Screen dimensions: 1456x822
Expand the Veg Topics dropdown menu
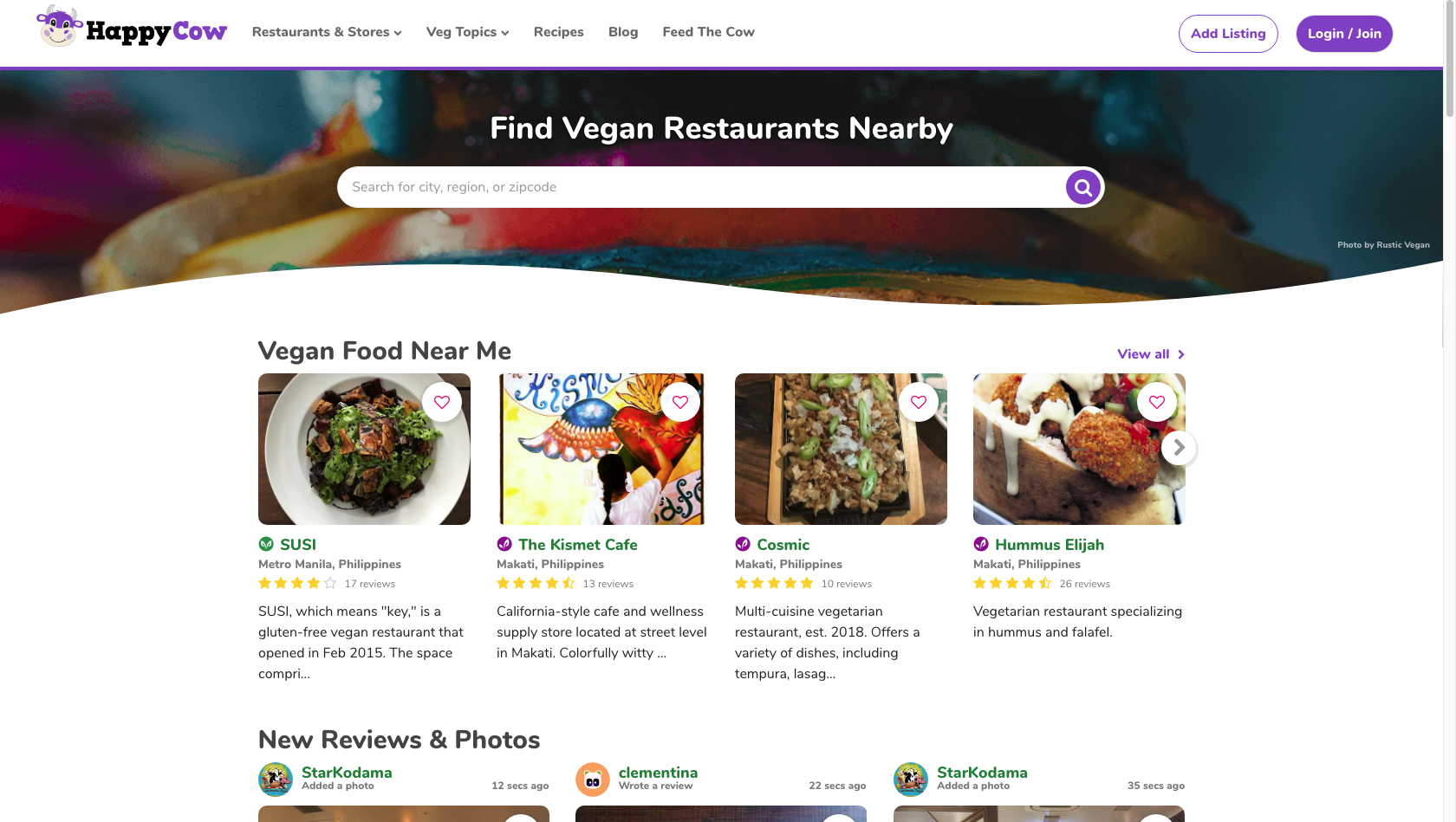click(467, 32)
